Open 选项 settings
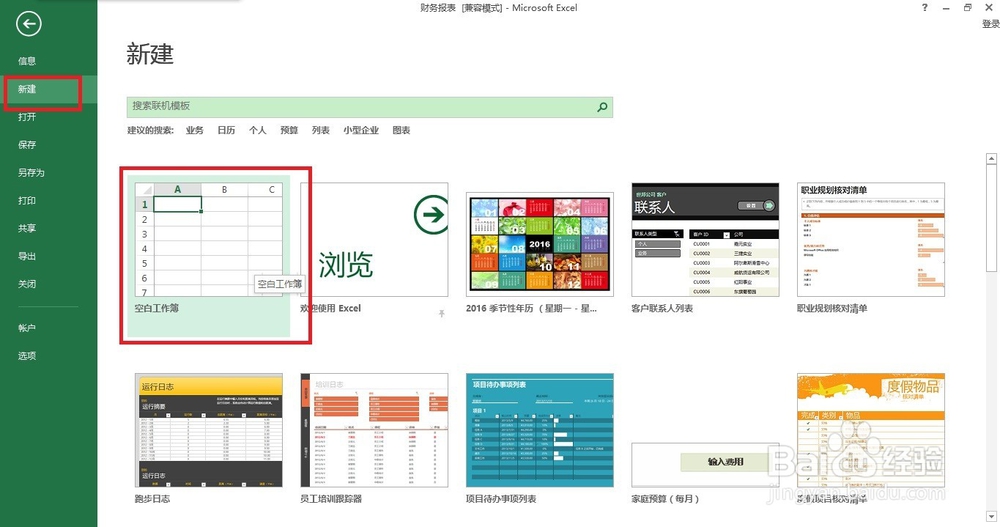 (27, 356)
